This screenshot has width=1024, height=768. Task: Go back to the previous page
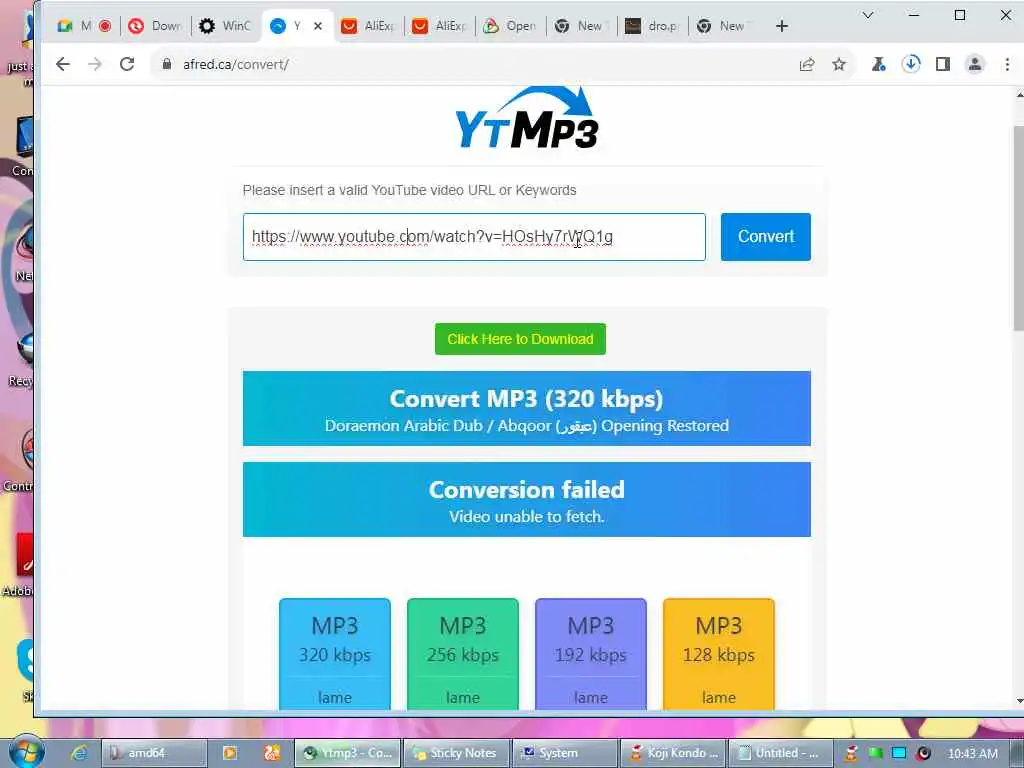pos(63,64)
